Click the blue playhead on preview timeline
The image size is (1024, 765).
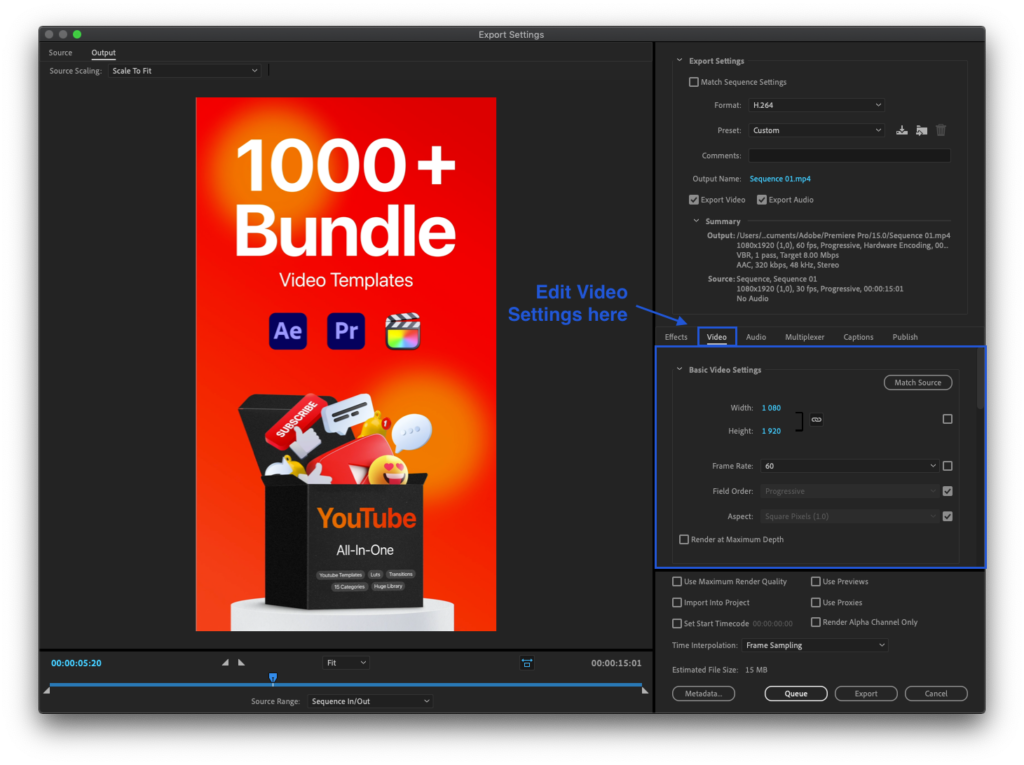(273, 678)
